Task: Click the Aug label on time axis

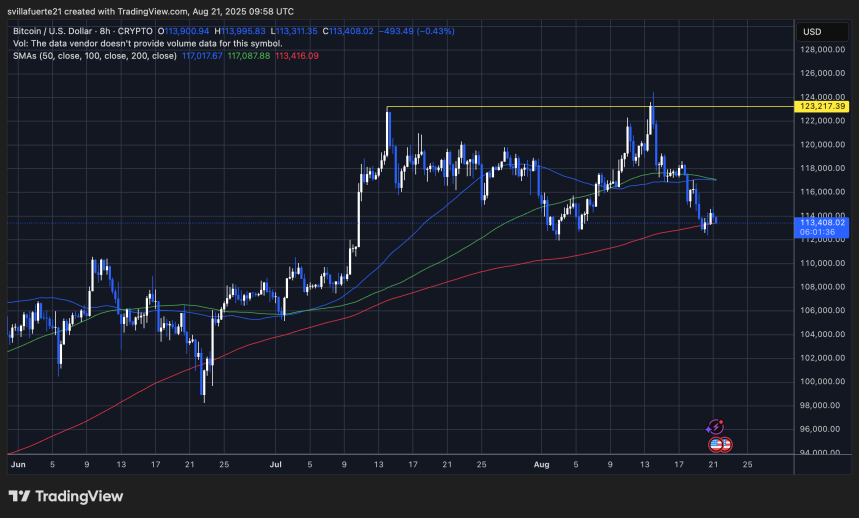Action: click(x=542, y=465)
